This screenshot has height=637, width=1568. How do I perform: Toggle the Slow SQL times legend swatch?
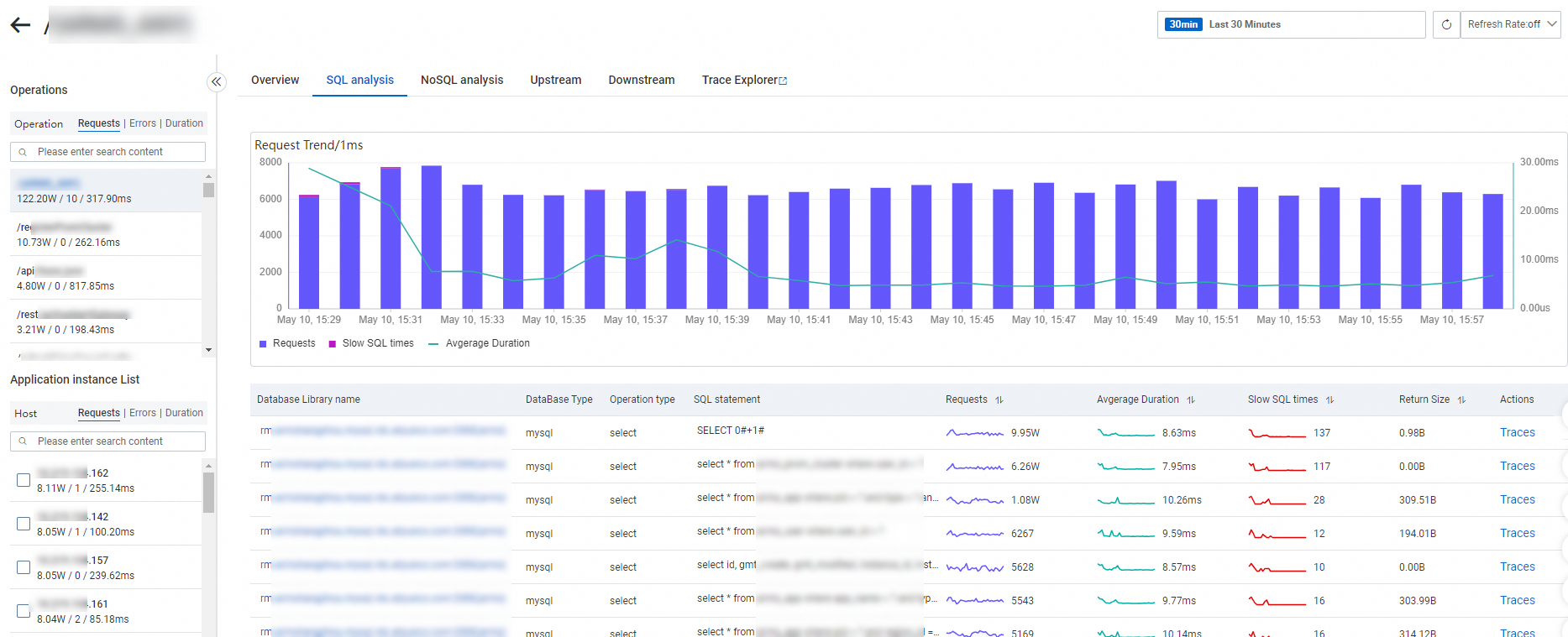tap(333, 344)
